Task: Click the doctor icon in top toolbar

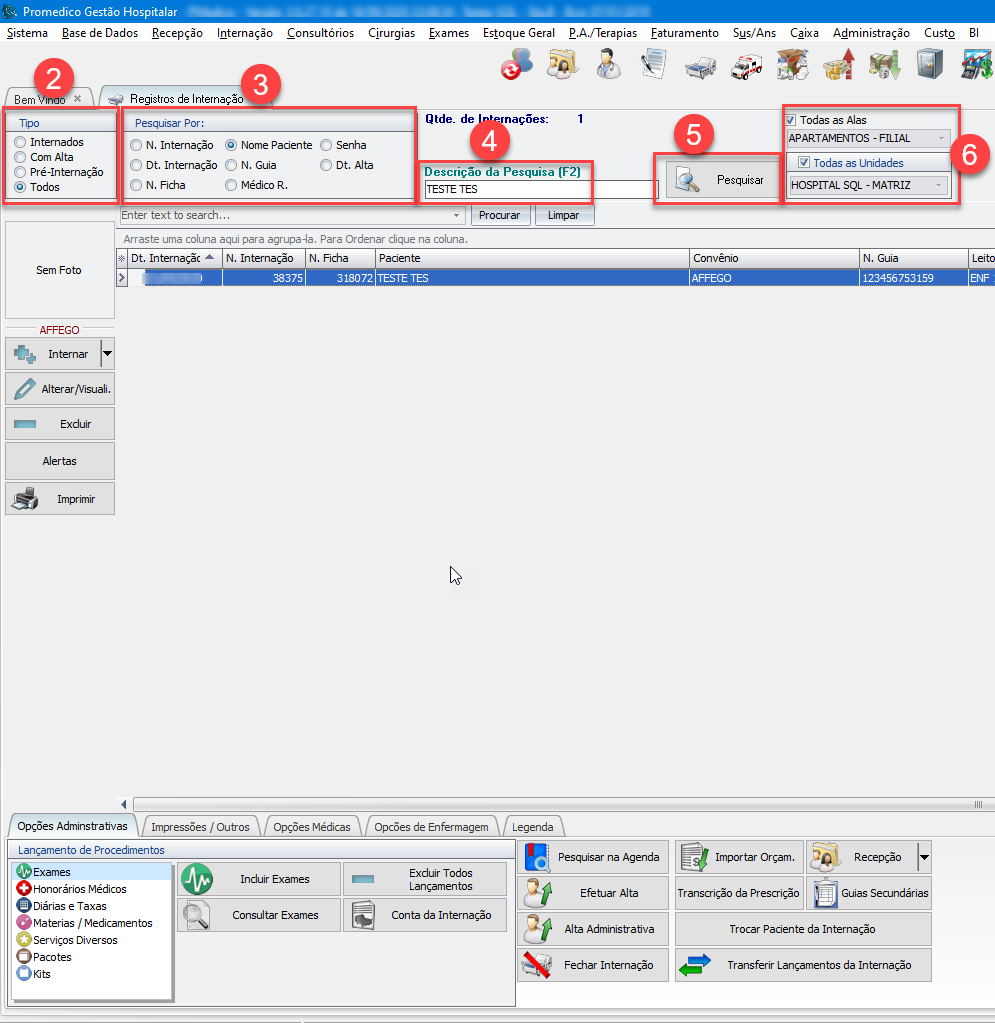Action: tap(607, 65)
